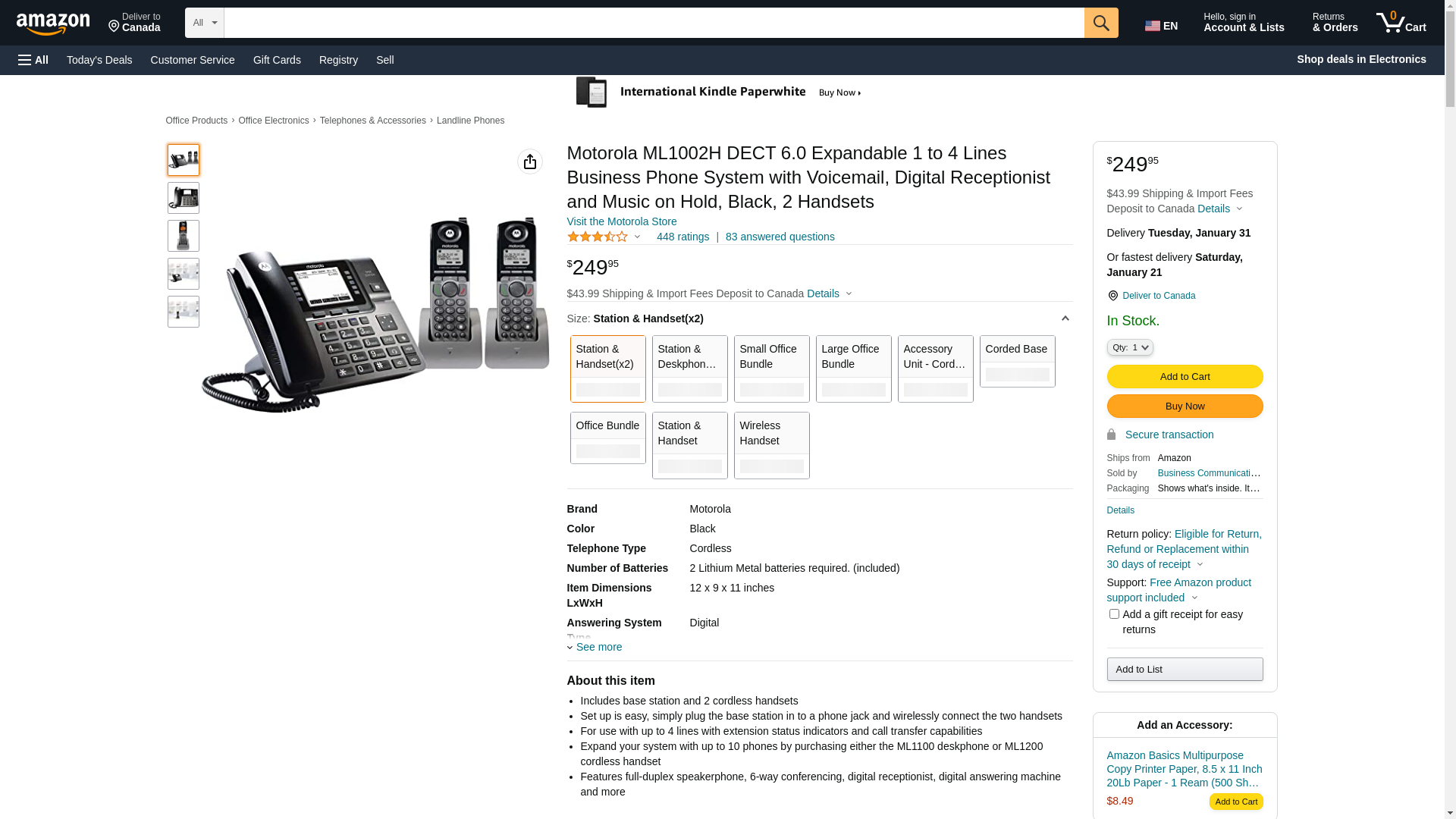Click the Add to Cart button
Viewport: 1456px width, 819px height.
pyautogui.click(x=1185, y=376)
